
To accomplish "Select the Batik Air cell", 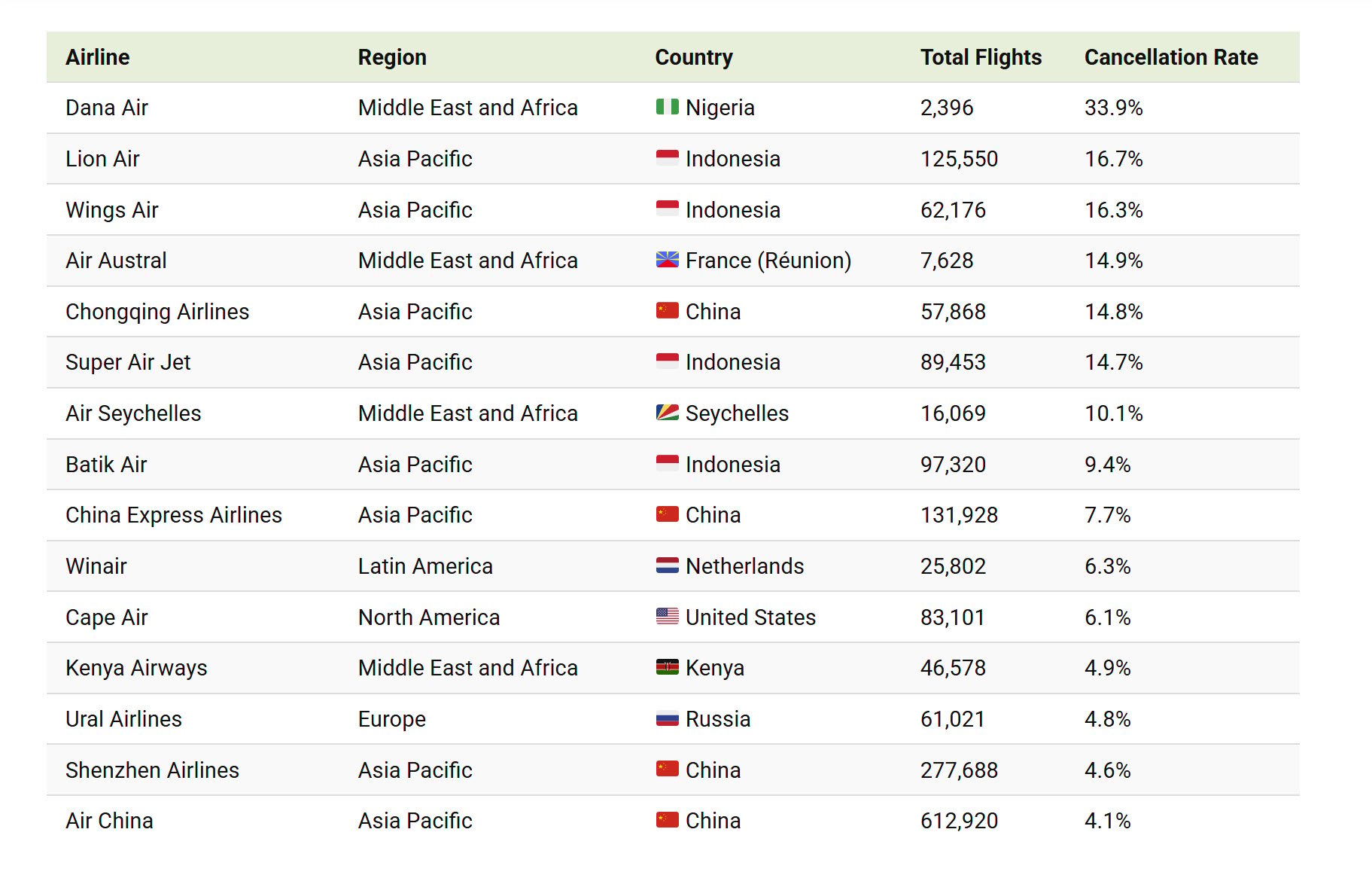I will click(x=106, y=465).
